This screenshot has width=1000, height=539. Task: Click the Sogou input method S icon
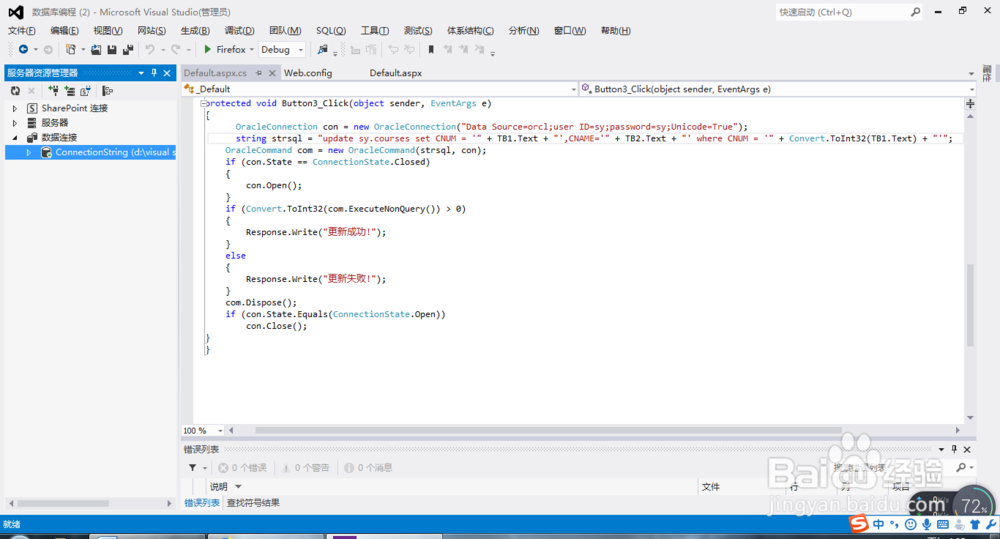coord(859,524)
